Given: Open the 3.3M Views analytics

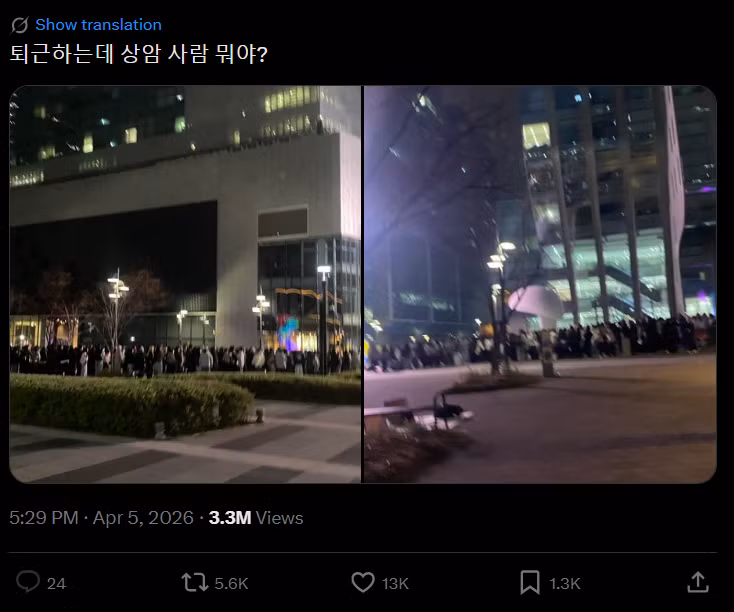Looking at the screenshot, I should (256, 518).
